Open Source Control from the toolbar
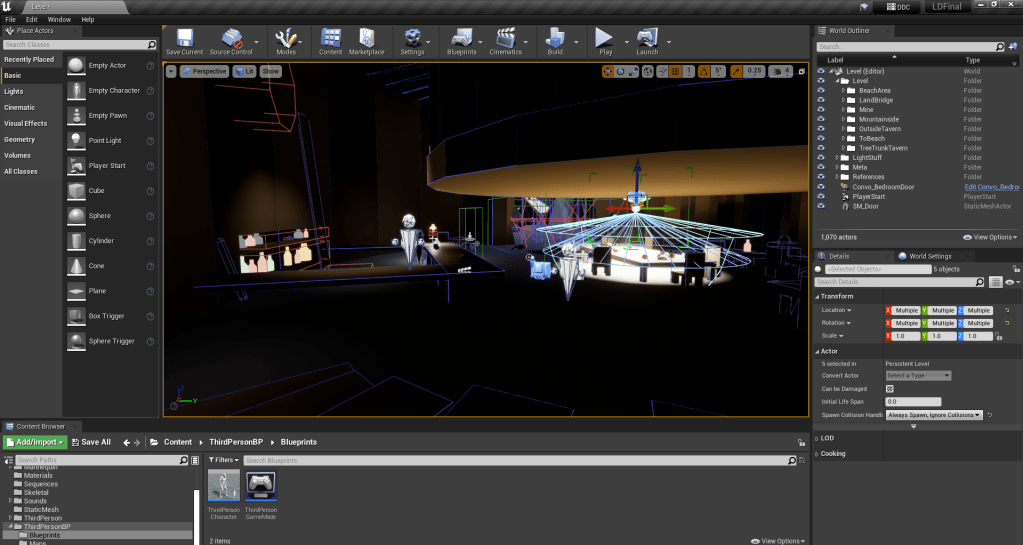 231,39
